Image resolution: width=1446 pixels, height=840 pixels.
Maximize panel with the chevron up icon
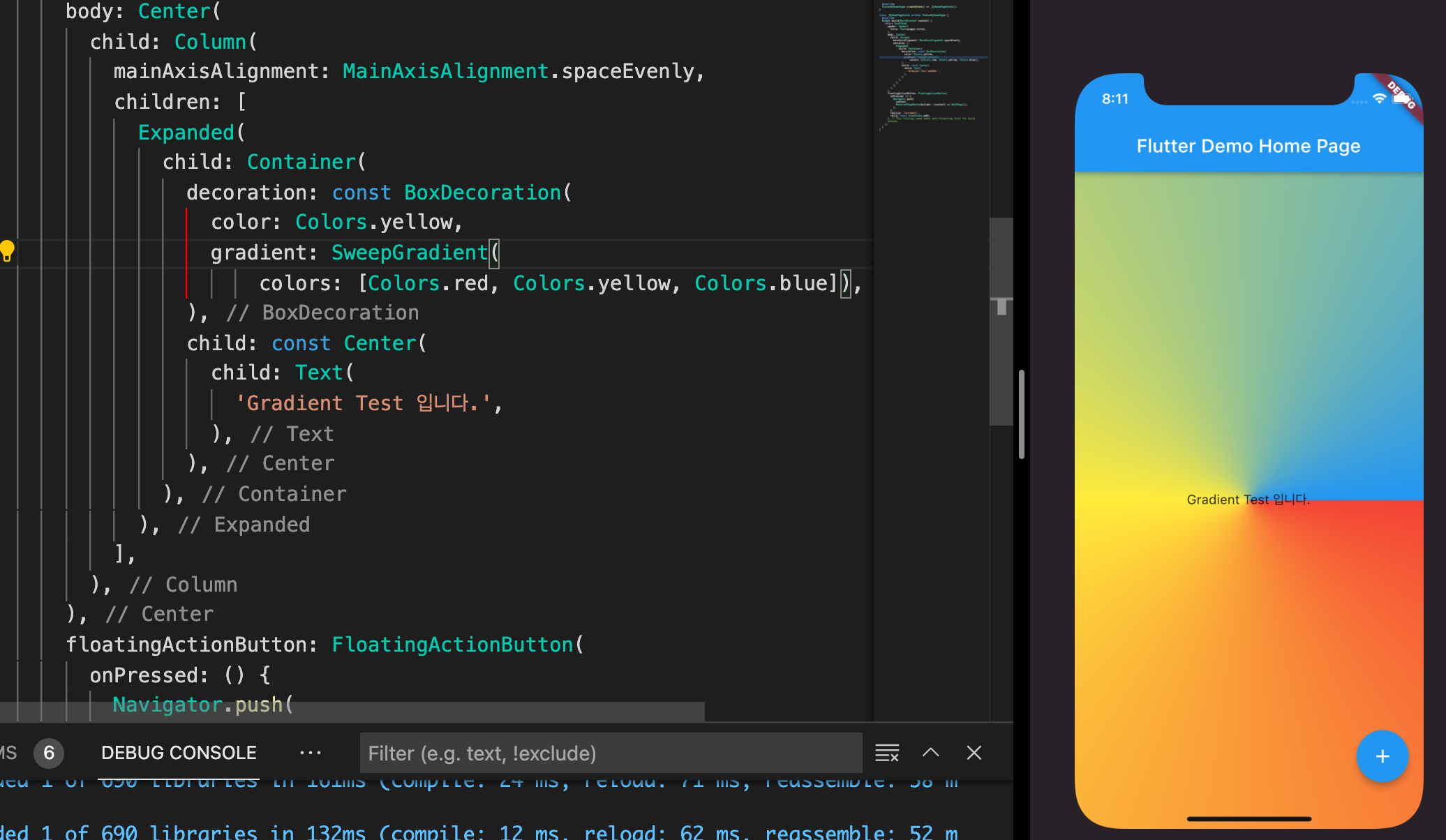coord(931,753)
